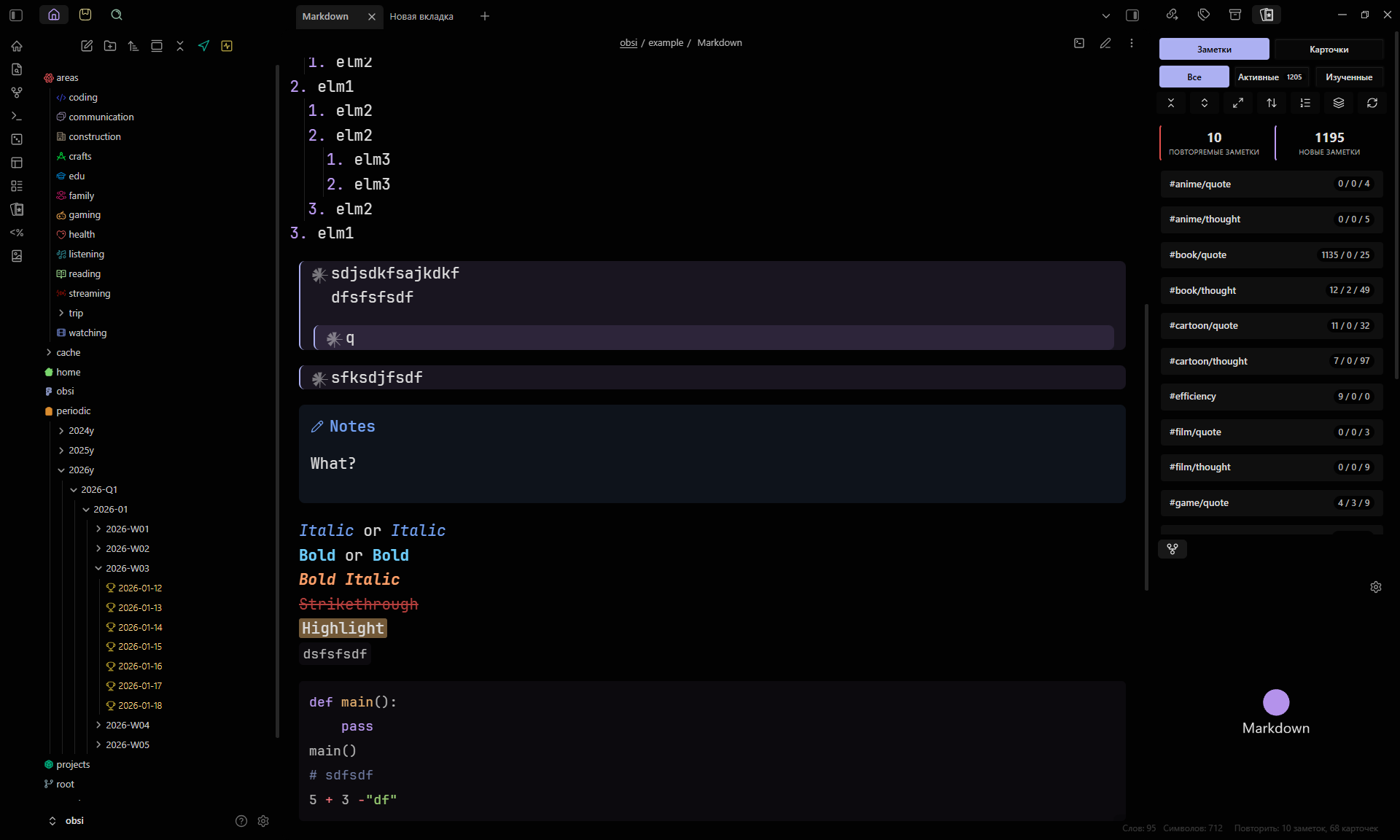Click the yellow activity pulse icon
The width and height of the screenshot is (1400, 840).
click(227, 46)
